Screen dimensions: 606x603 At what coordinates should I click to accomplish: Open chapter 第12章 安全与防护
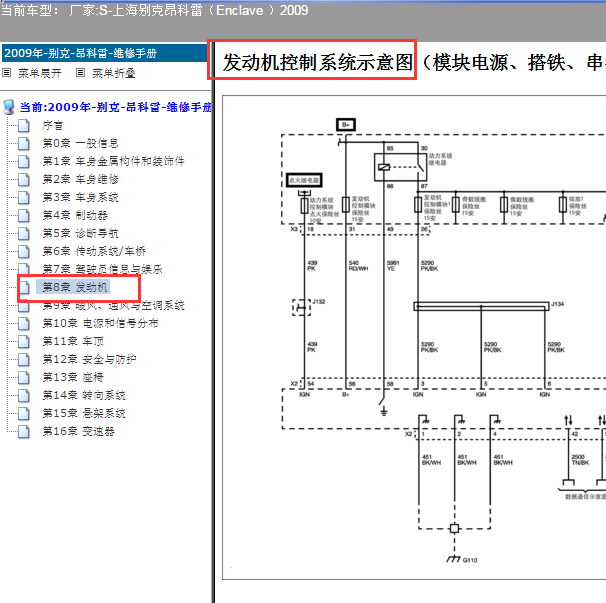(89, 359)
